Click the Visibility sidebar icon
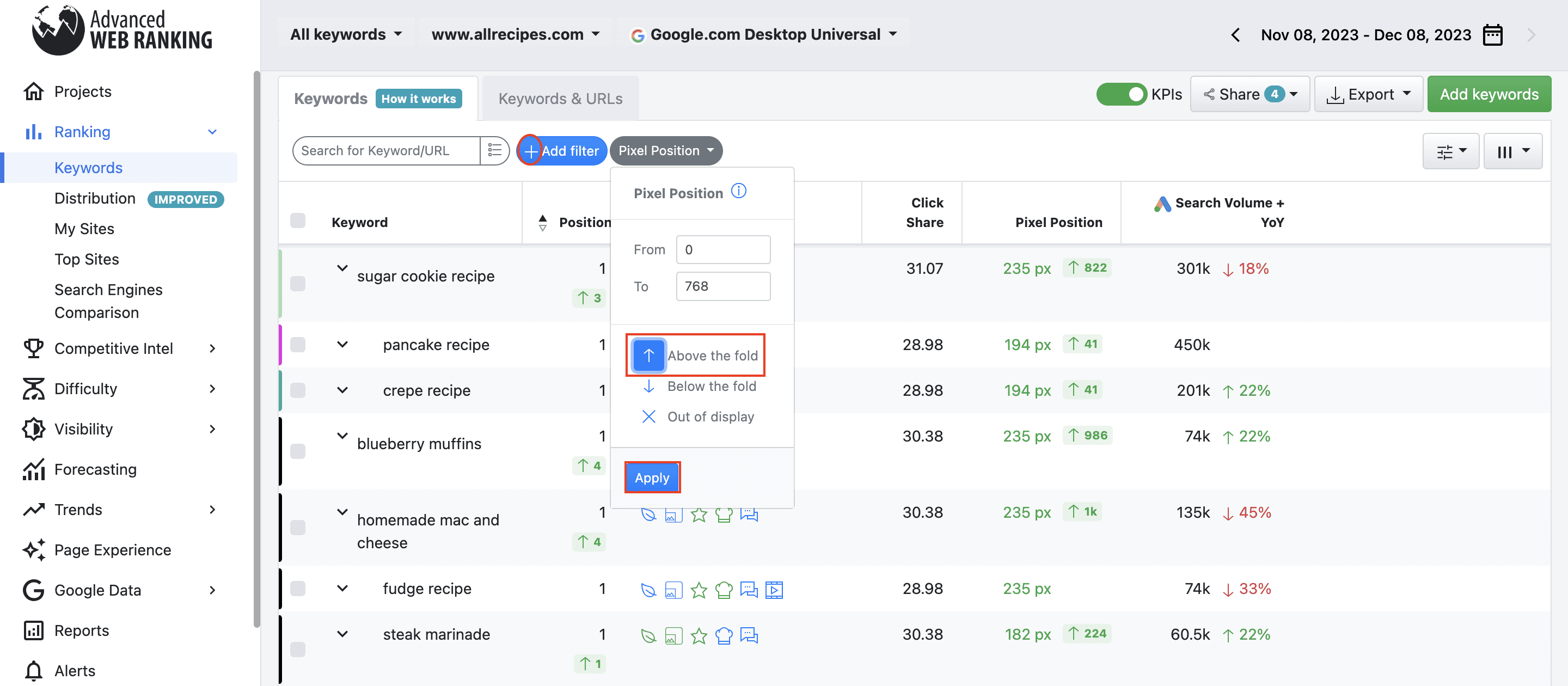1568x686 pixels. pos(33,429)
